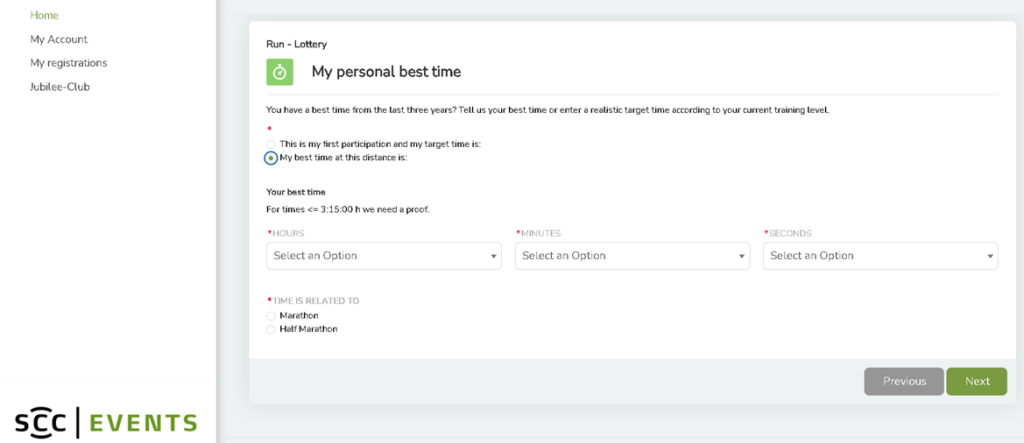
Task: Open the Hours dropdown
Action: (383, 256)
